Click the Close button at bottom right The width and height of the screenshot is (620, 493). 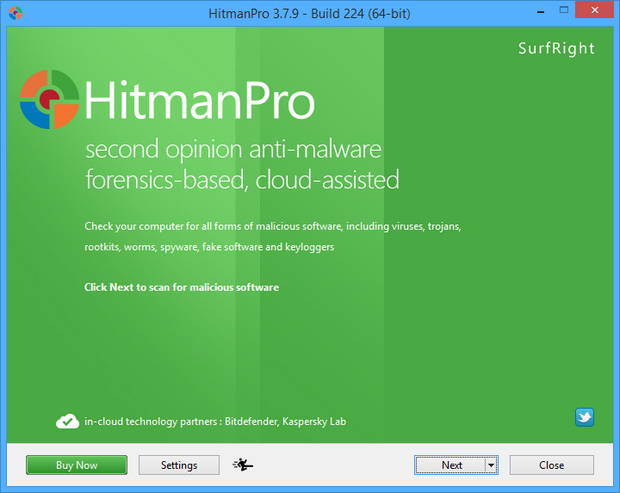point(552,465)
